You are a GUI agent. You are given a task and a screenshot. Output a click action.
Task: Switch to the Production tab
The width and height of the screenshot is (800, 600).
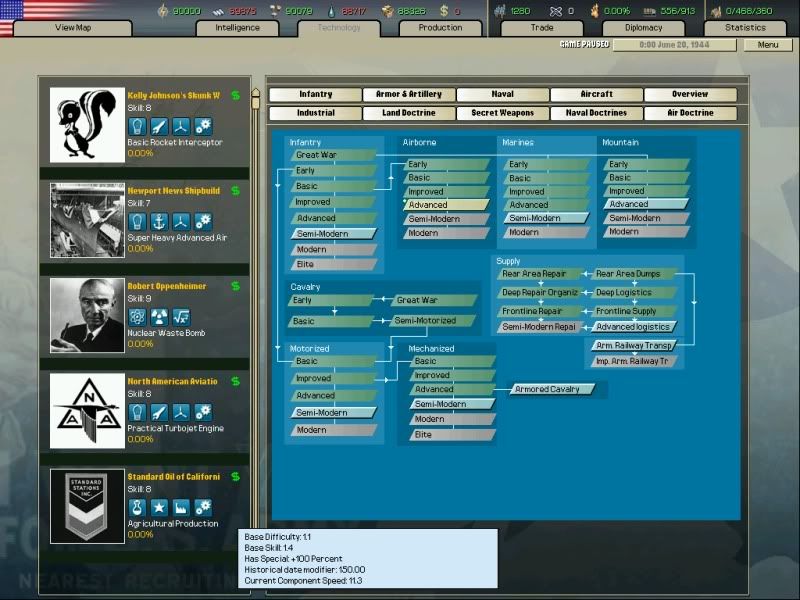[440, 28]
